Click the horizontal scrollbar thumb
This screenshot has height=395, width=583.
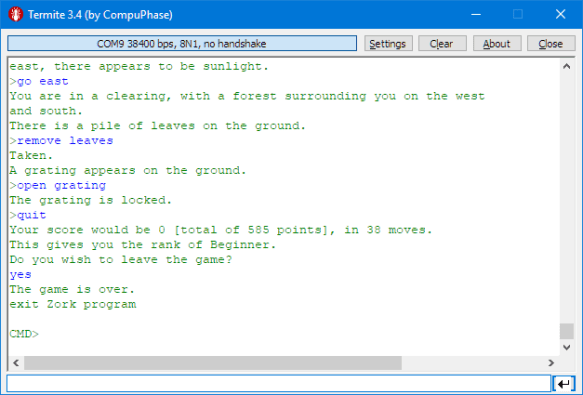(x=213, y=363)
